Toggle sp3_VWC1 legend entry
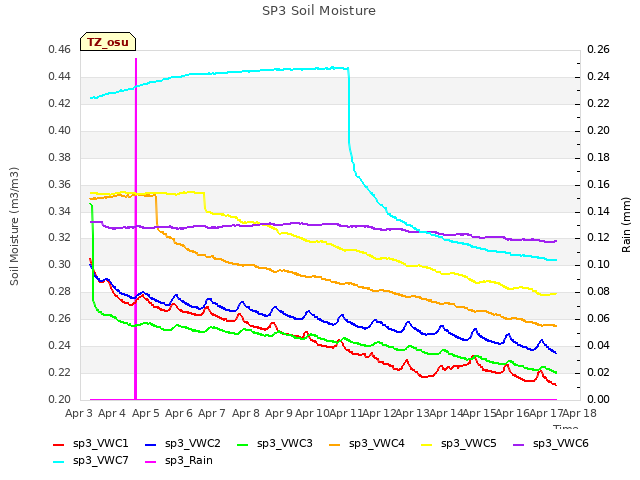Screen dimensions: 640x480 point(91,444)
